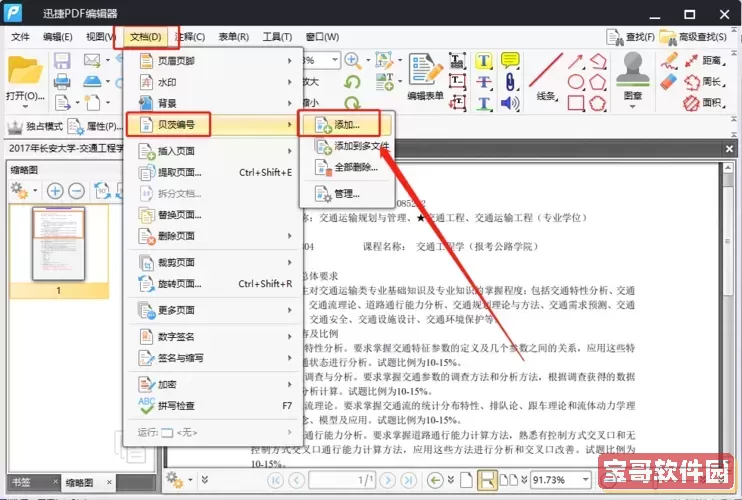Open the 文件 menu
Screen dimensions: 742x500
click(x=20, y=37)
